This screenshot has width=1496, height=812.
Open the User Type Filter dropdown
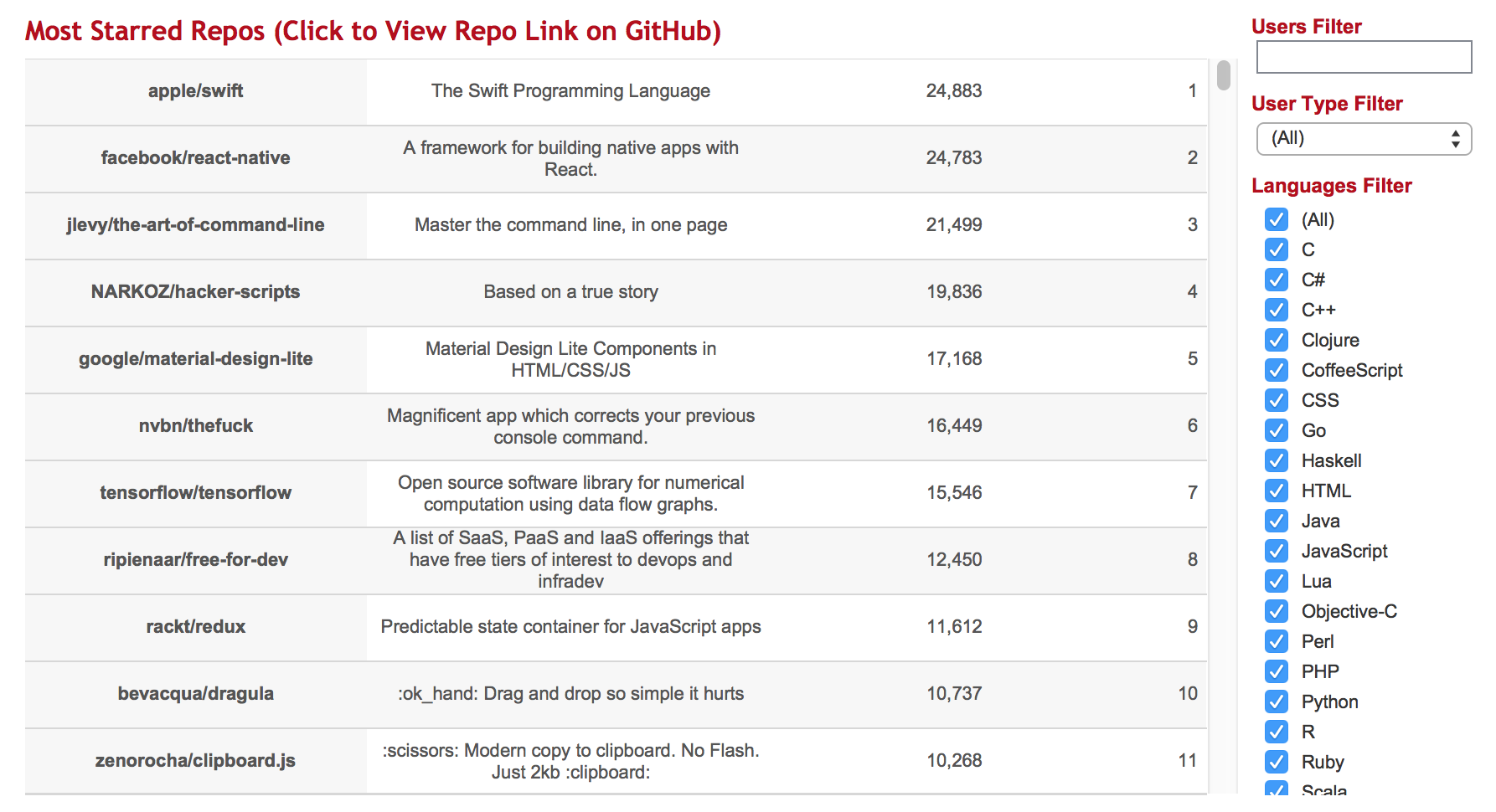click(x=1364, y=139)
